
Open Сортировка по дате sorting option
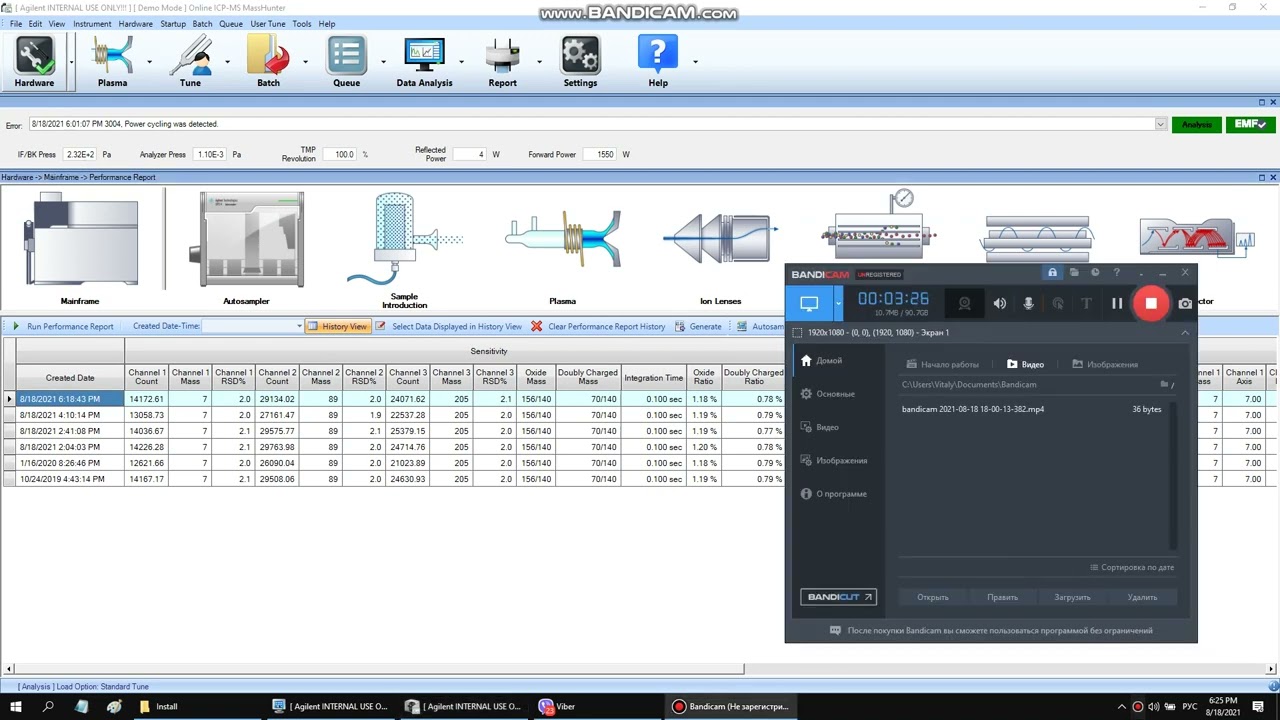point(1132,567)
